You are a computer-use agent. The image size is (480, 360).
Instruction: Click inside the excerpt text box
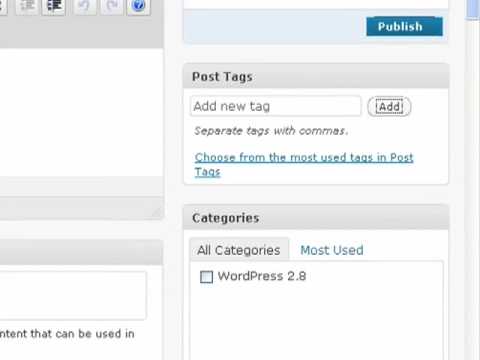pos(73,295)
